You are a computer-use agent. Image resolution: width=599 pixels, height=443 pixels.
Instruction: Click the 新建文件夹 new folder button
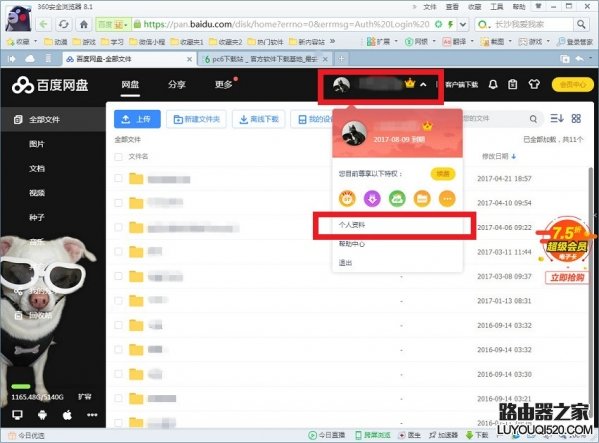click(x=196, y=119)
